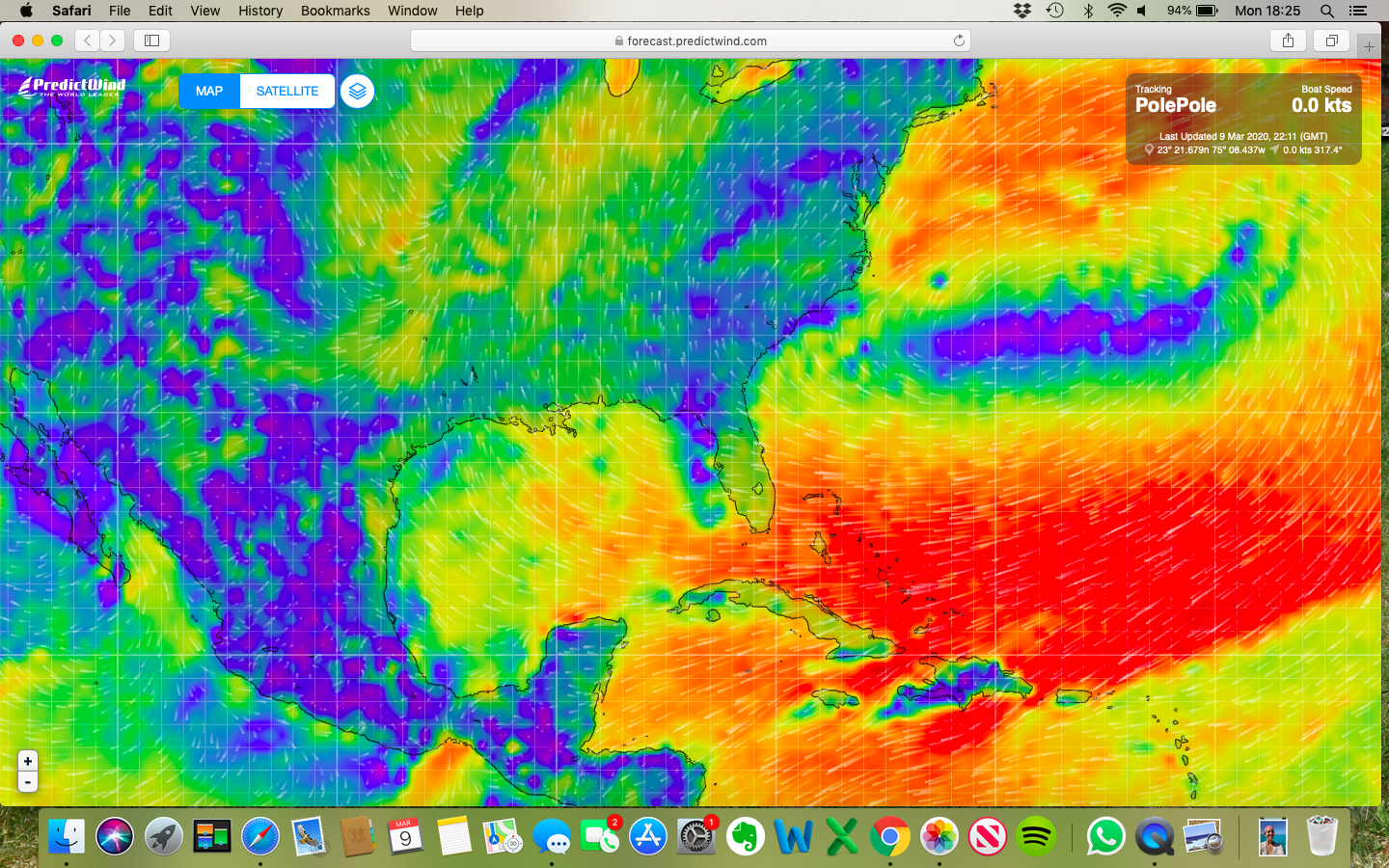1389x868 pixels.
Task: Reload the page in Safari
Action: pyautogui.click(x=959, y=41)
